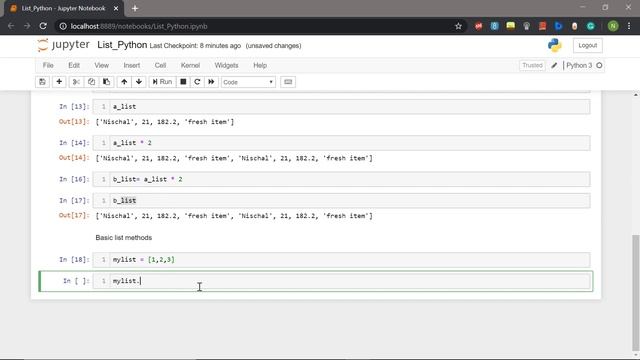Click the Trusted notebook indicator
This screenshot has height=360, width=640.
point(532,65)
